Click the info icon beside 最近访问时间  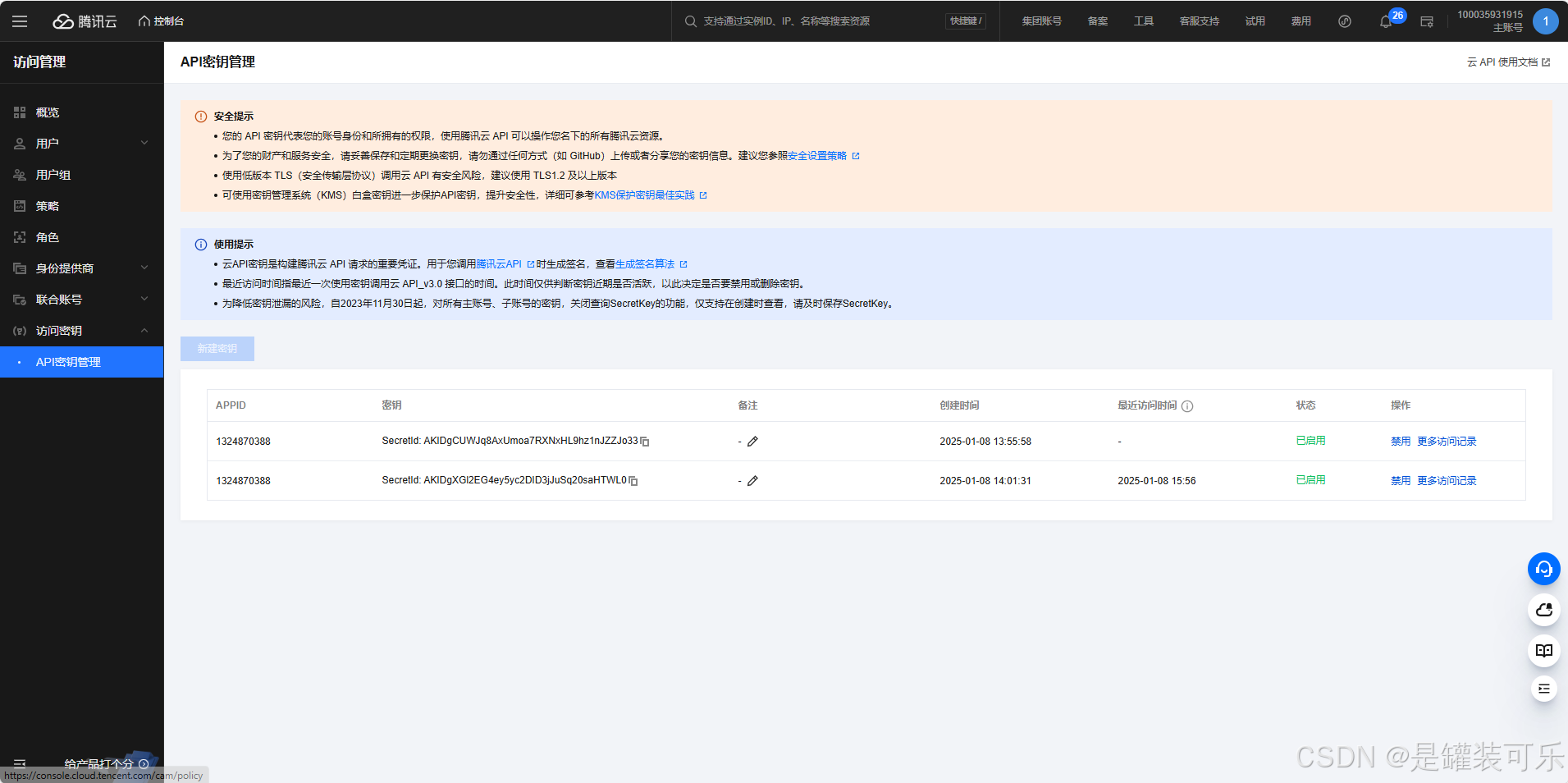tap(1187, 406)
